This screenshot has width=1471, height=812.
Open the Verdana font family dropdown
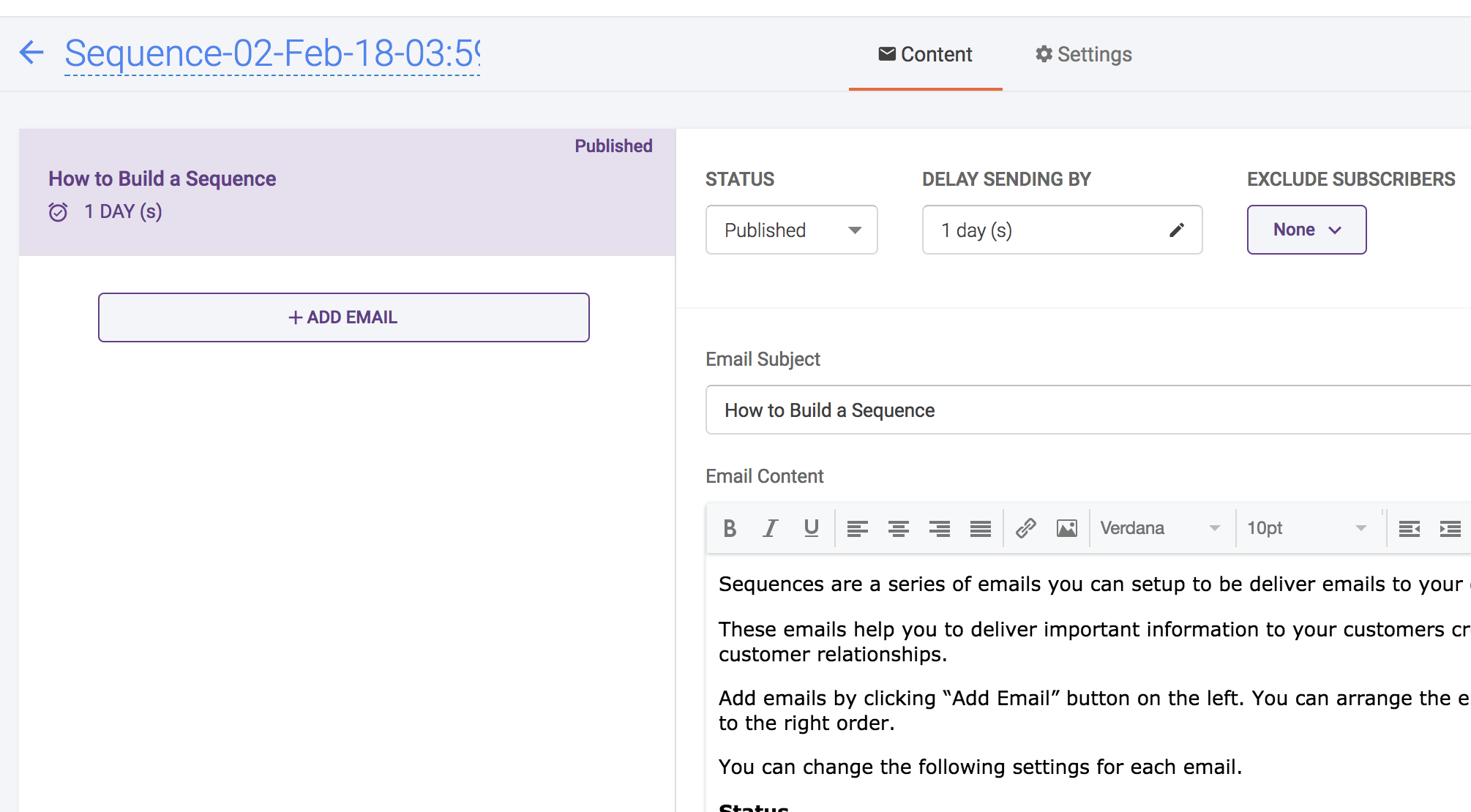(x=1160, y=528)
